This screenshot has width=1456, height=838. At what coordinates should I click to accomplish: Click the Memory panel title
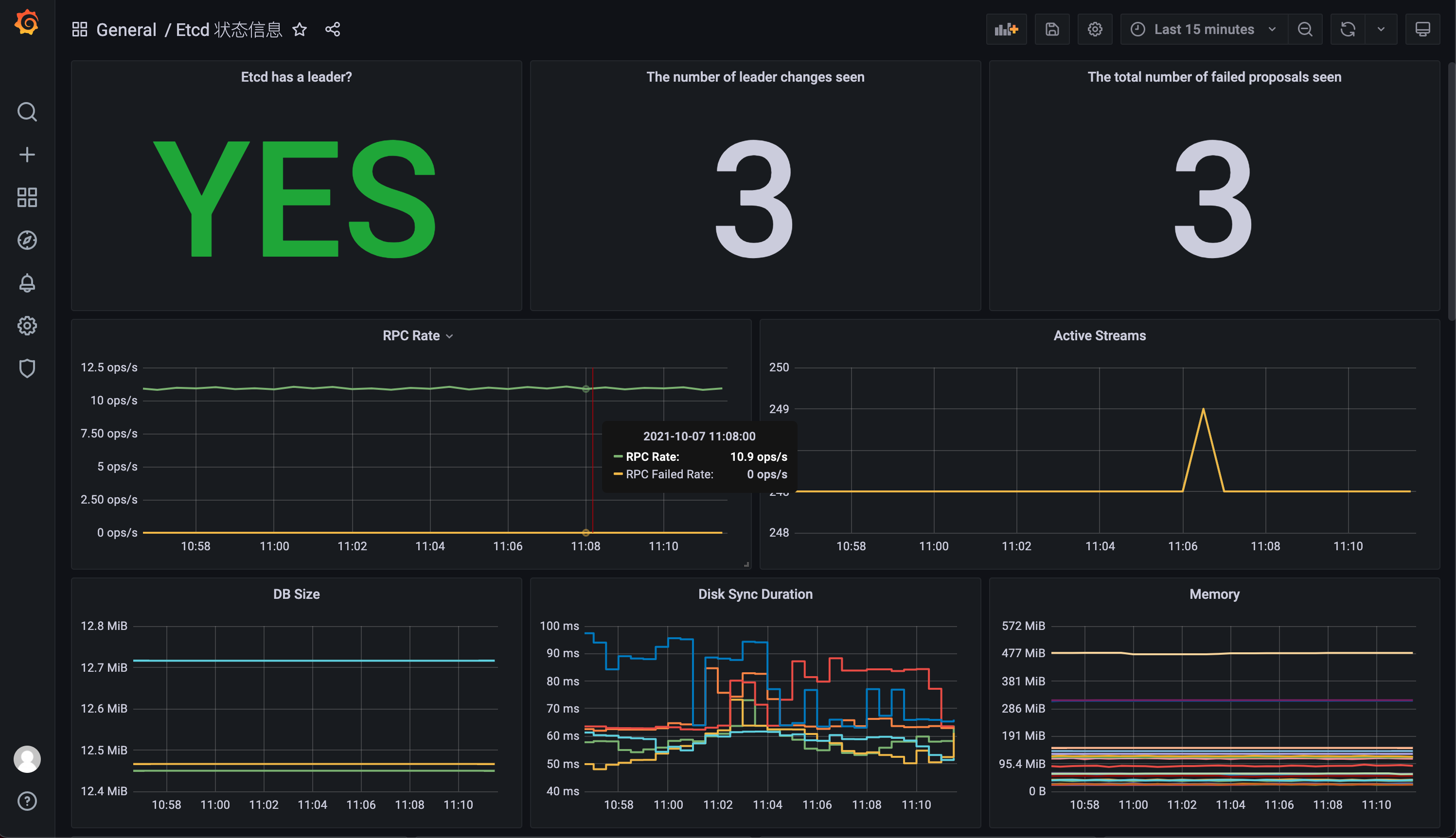1214,594
